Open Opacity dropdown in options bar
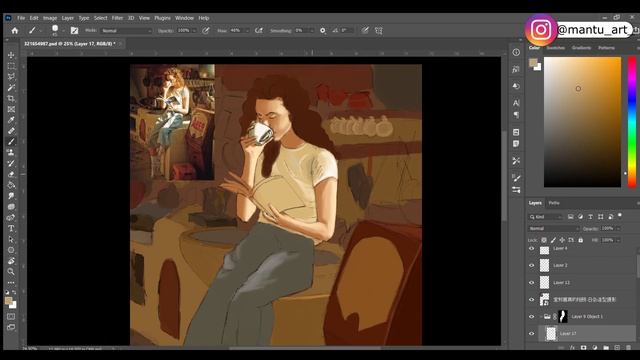Image resolution: width=640 pixels, height=360 pixels. [x=194, y=31]
